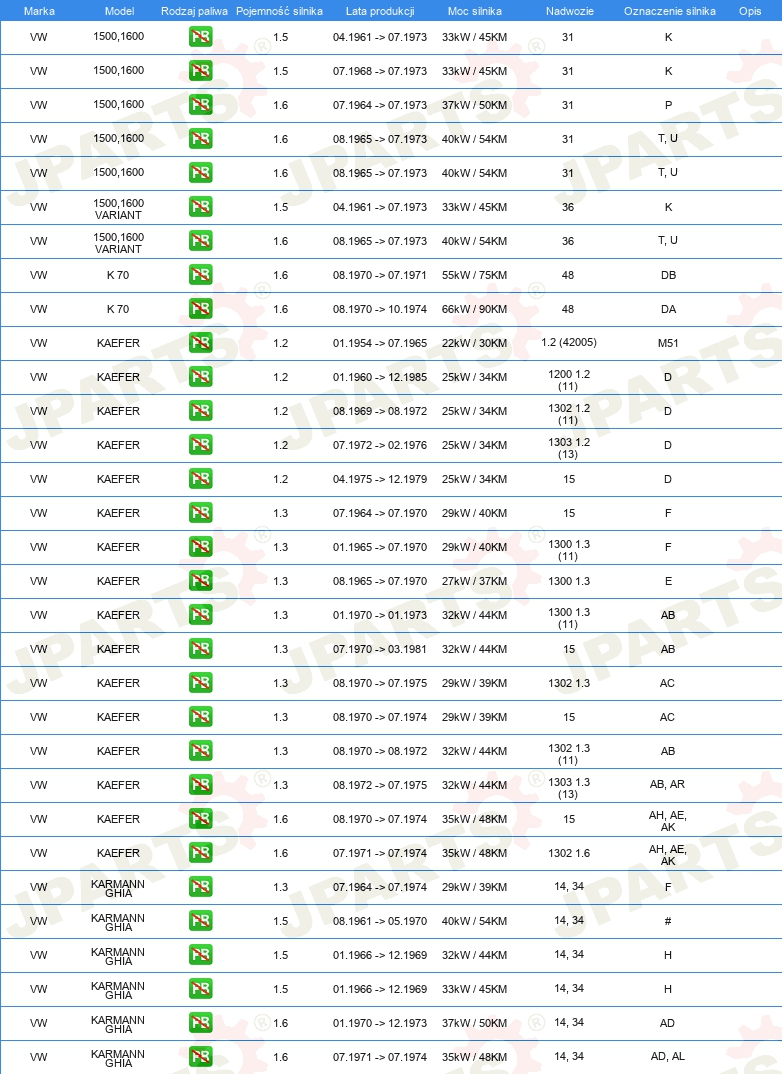
Task: Click fuel icon in KAEFER 1303 1.2 (13) row
Action: point(201,445)
